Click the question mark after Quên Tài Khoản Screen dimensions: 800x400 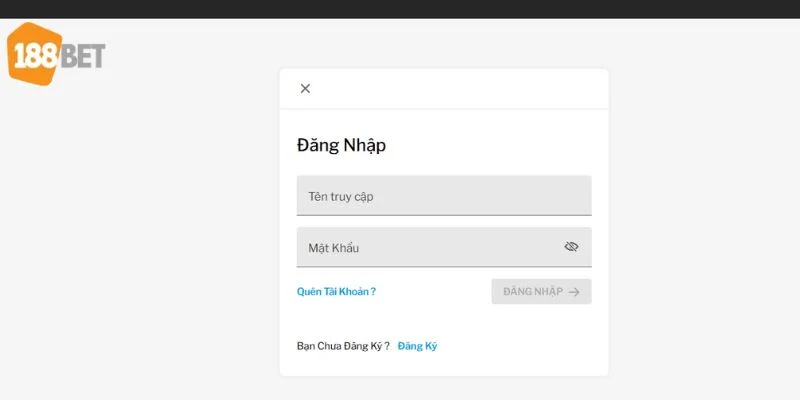(373, 292)
